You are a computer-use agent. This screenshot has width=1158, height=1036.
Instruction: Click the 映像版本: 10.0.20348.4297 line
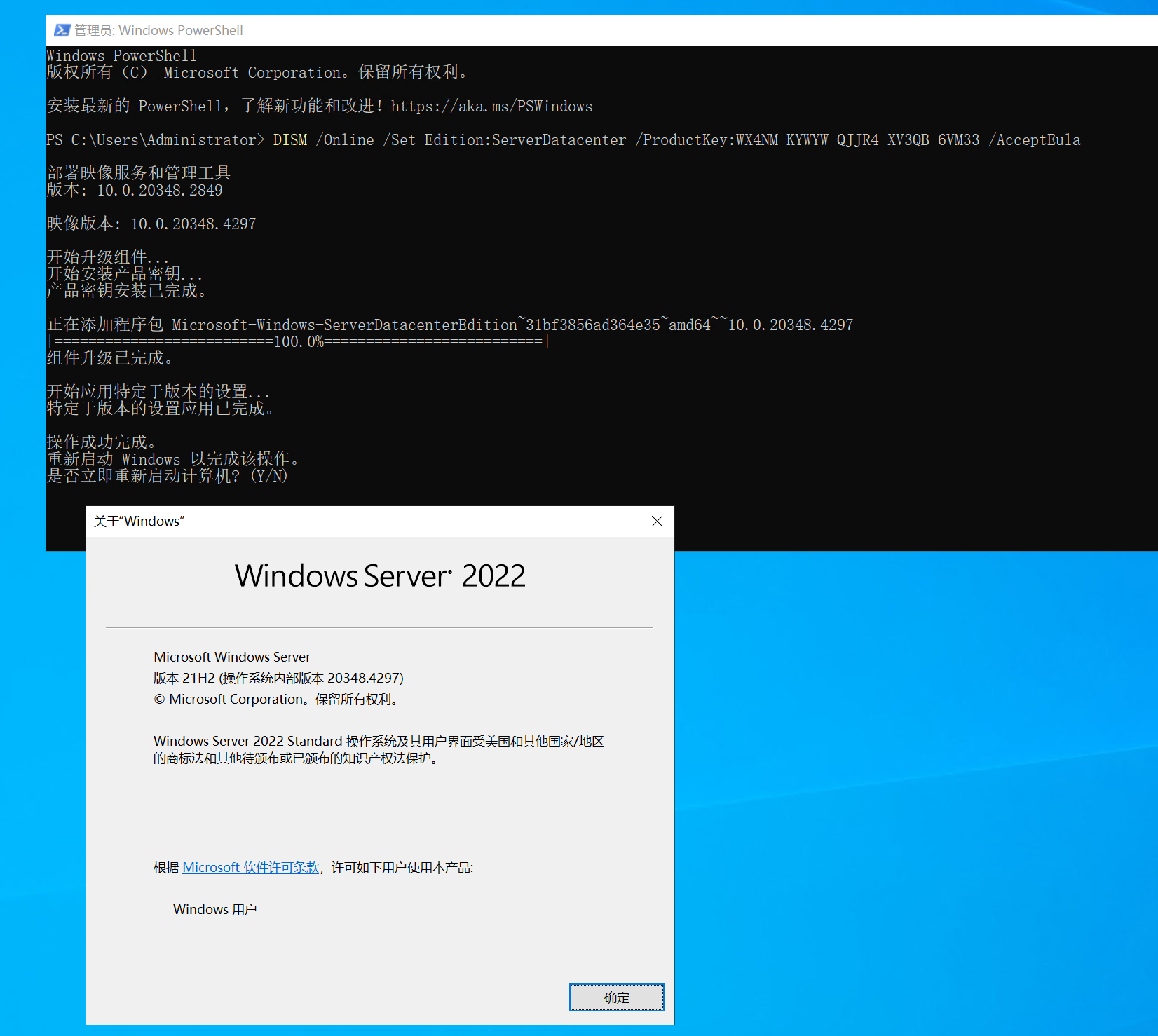tap(151, 224)
